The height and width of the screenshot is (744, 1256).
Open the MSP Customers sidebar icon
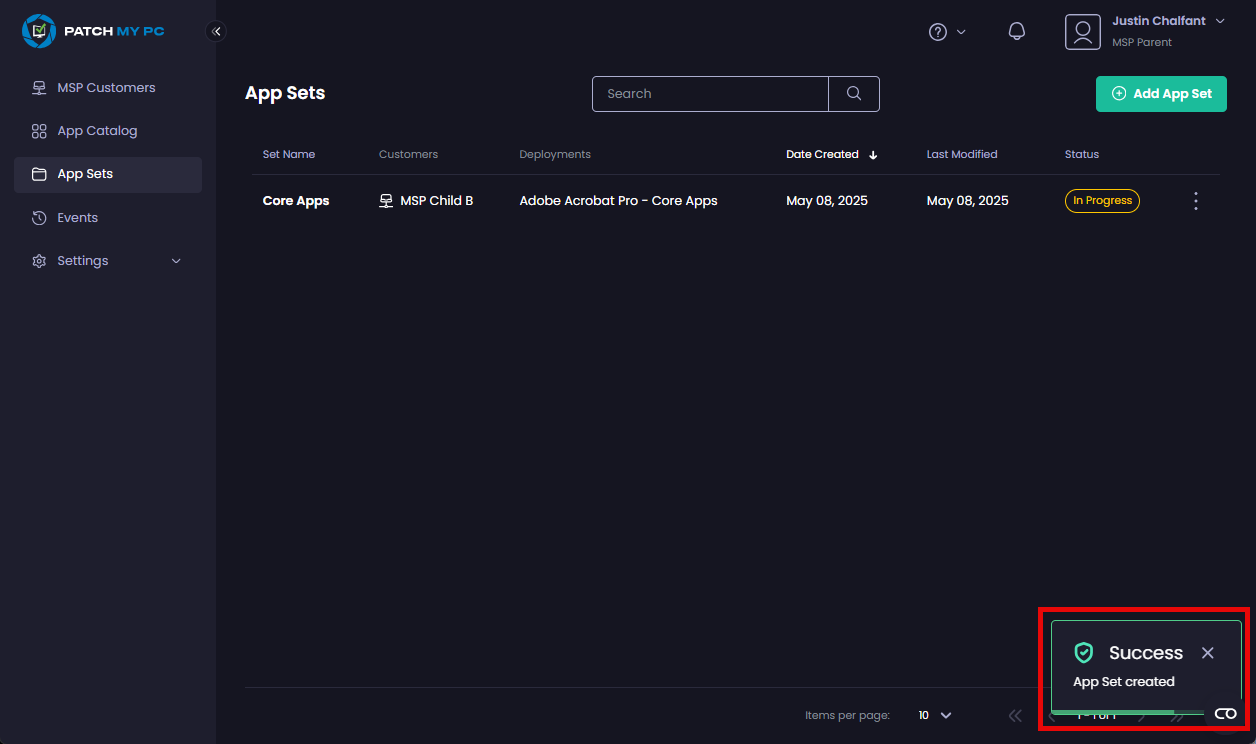[x=38, y=87]
